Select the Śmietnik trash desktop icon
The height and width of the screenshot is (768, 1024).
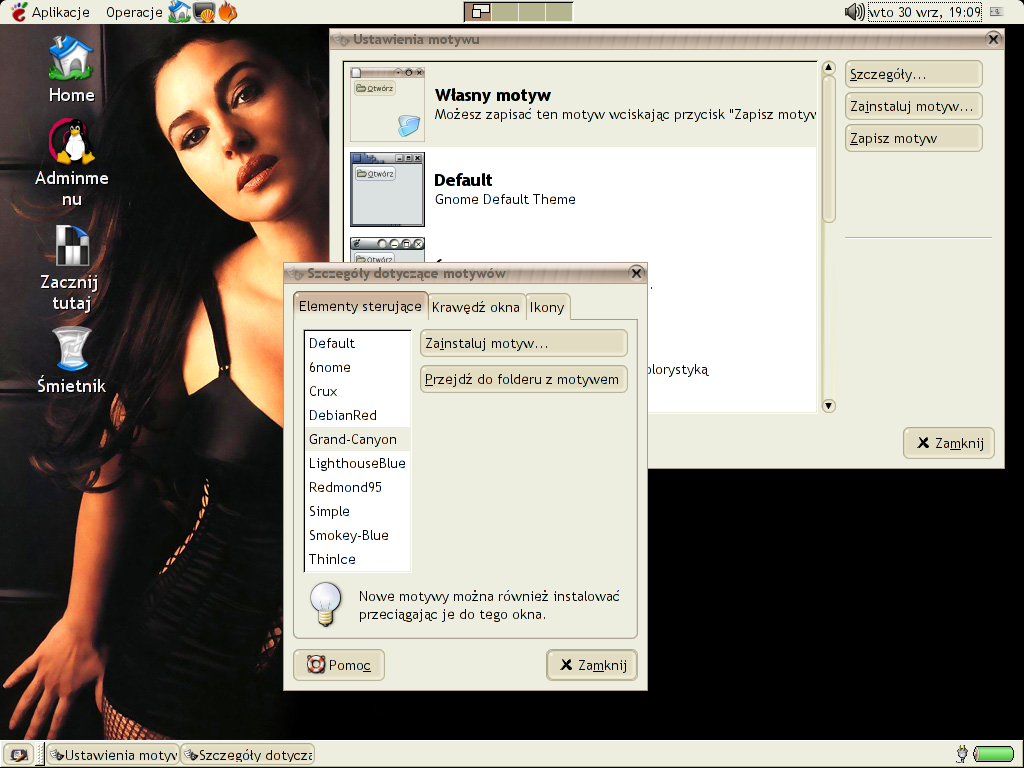71,360
